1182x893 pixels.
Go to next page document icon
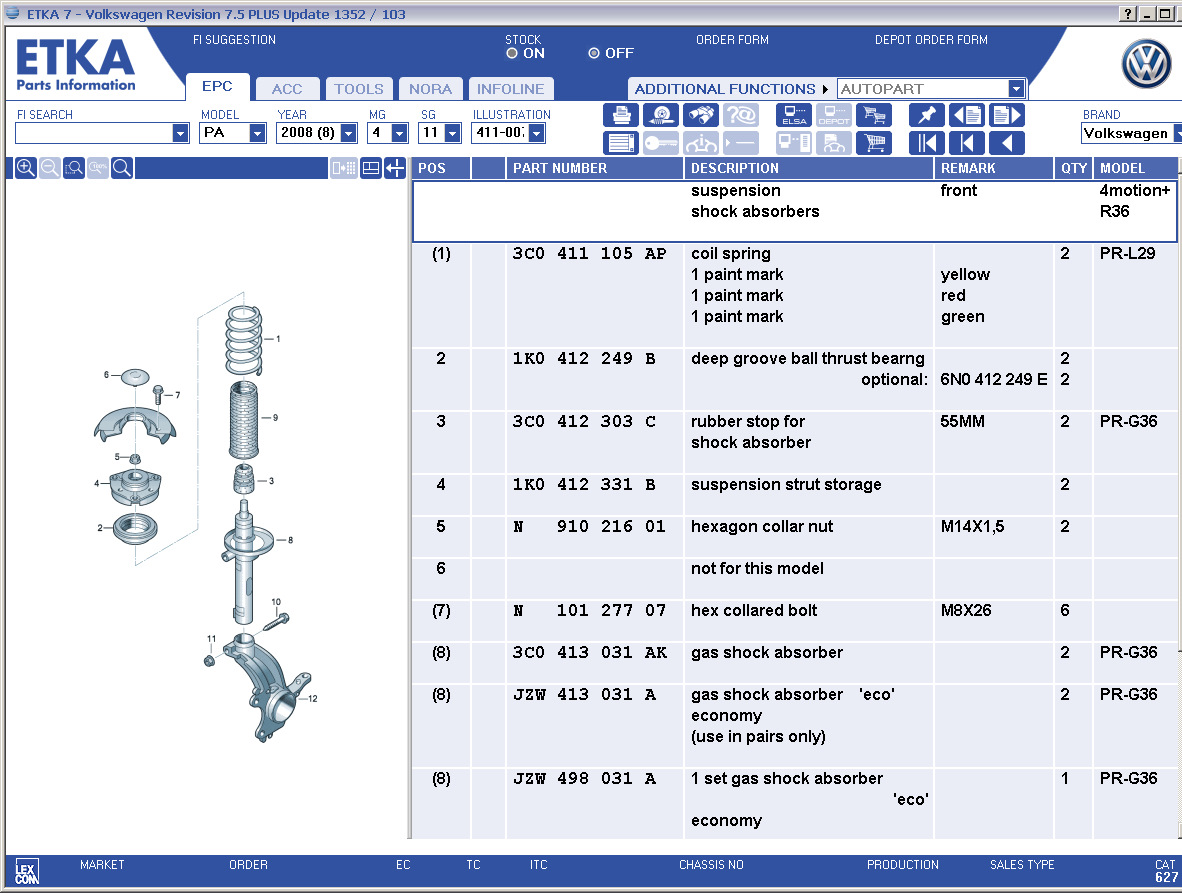(x=1007, y=115)
